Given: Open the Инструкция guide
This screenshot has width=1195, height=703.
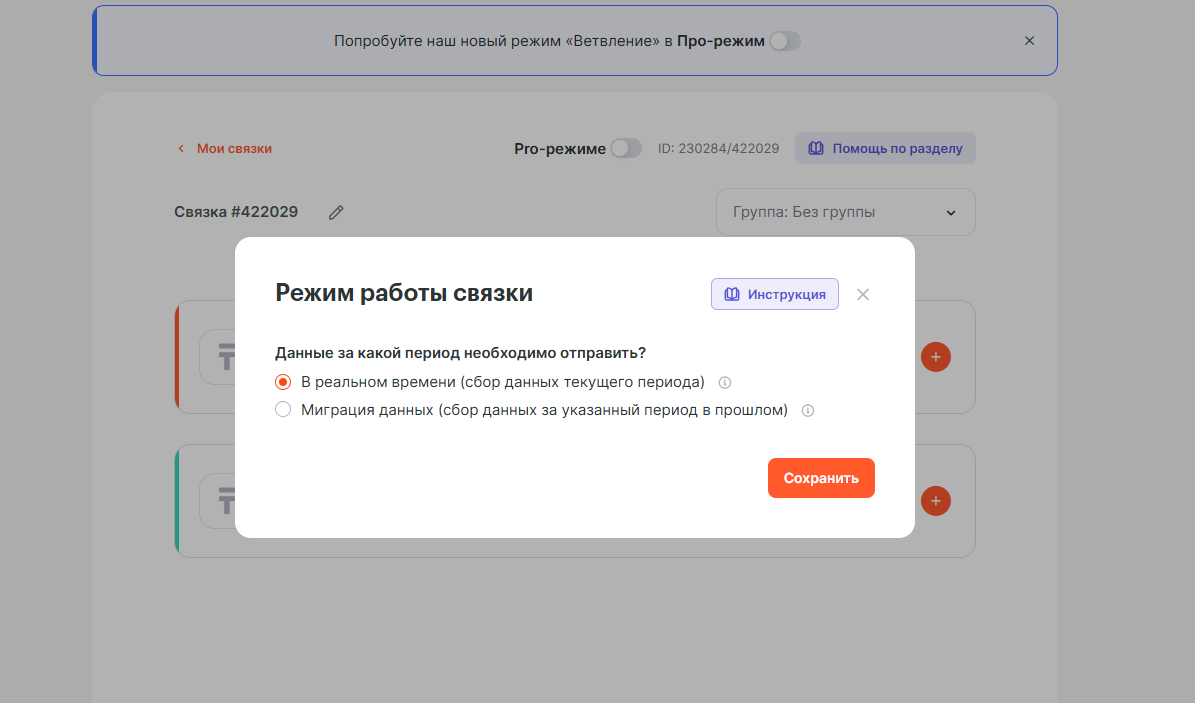Looking at the screenshot, I should point(775,294).
